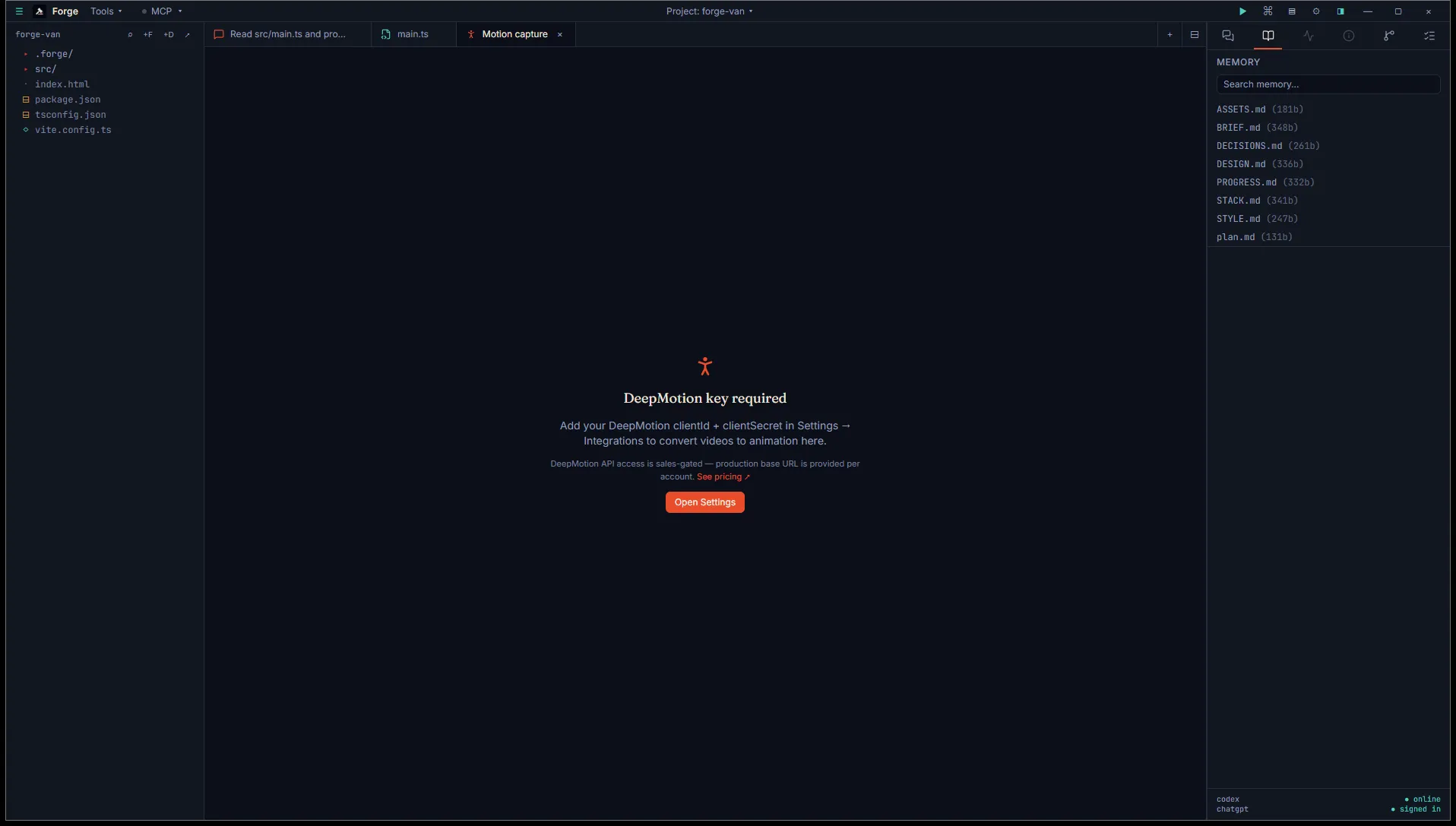Click the forge-van project name in explorer
1456x826 pixels.
point(38,34)
